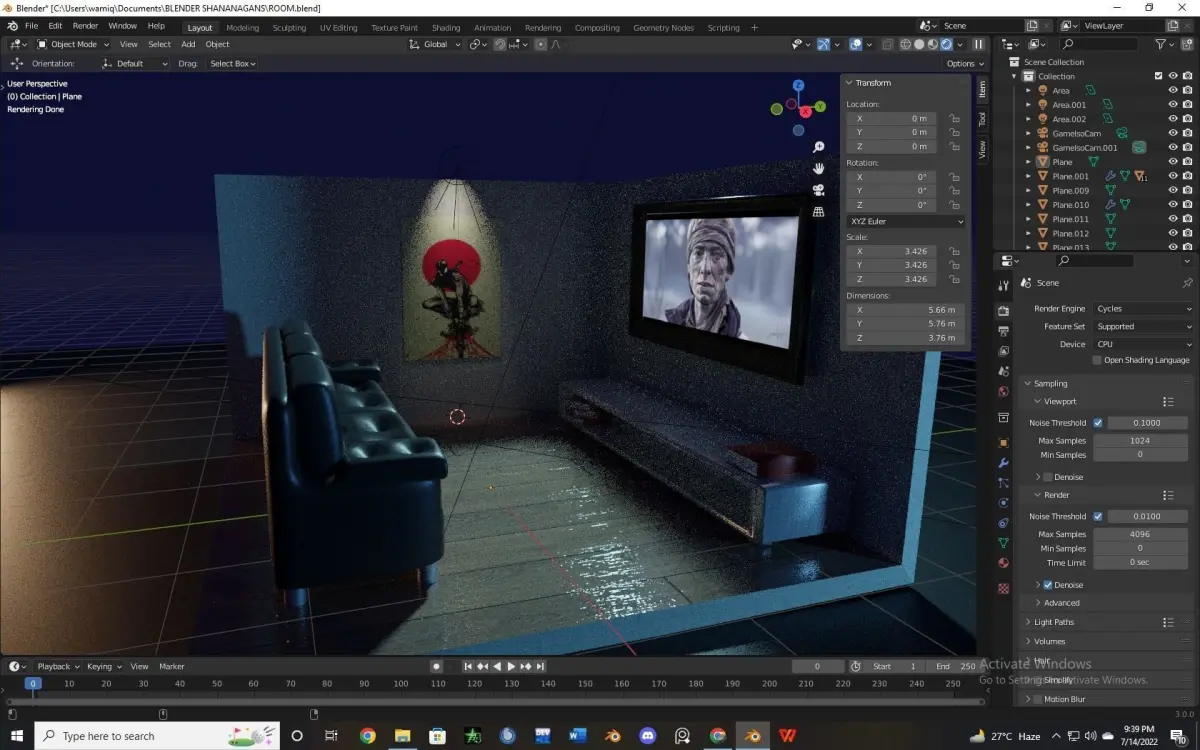The image size is (1200, 750).
Task: Hide Plane.001 in viewport via eye icon
Action: tap(1173, 176)
